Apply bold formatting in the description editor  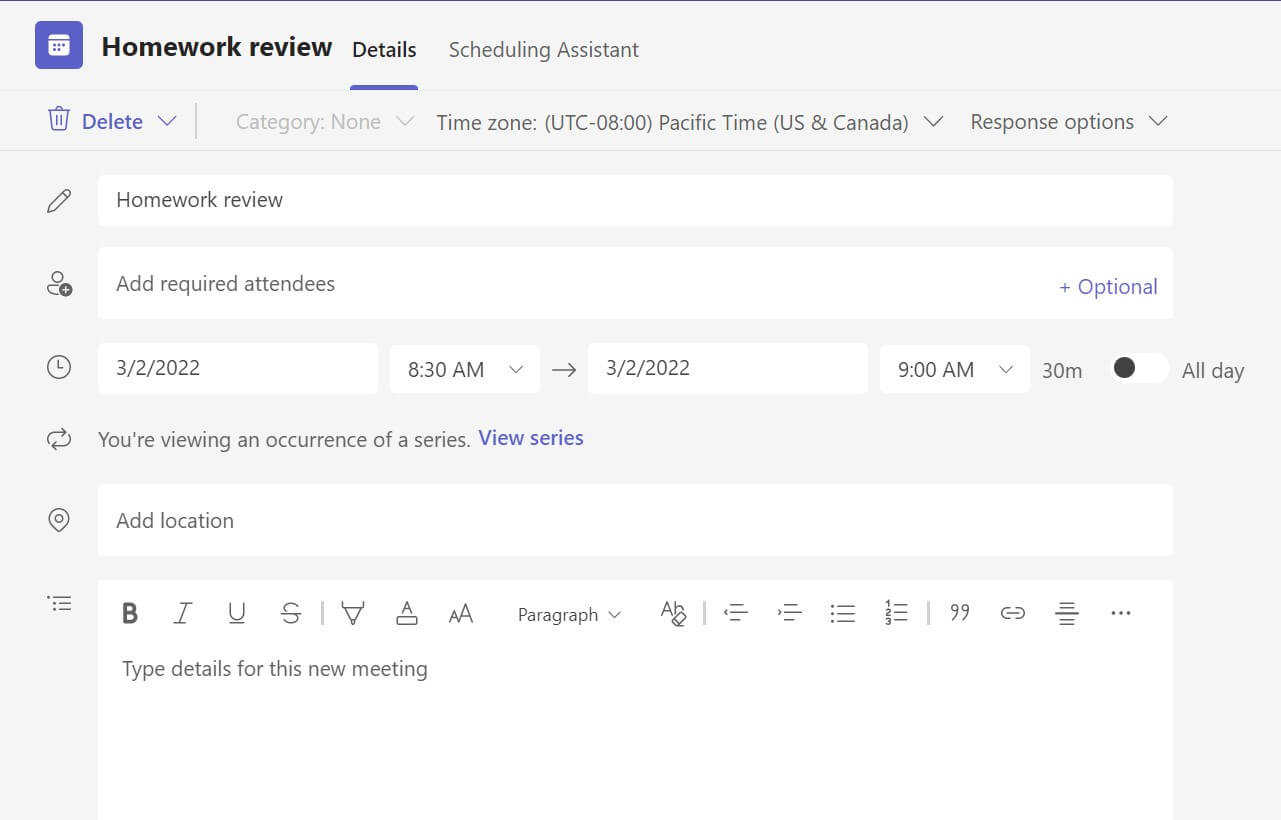pos(130,613)
